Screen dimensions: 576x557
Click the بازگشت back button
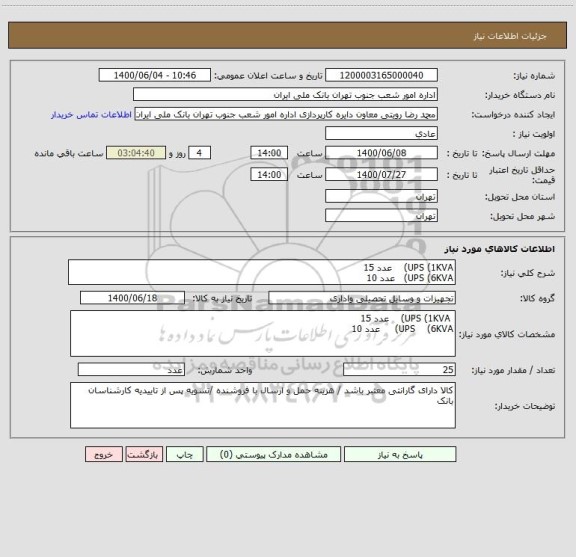point(144,454)
